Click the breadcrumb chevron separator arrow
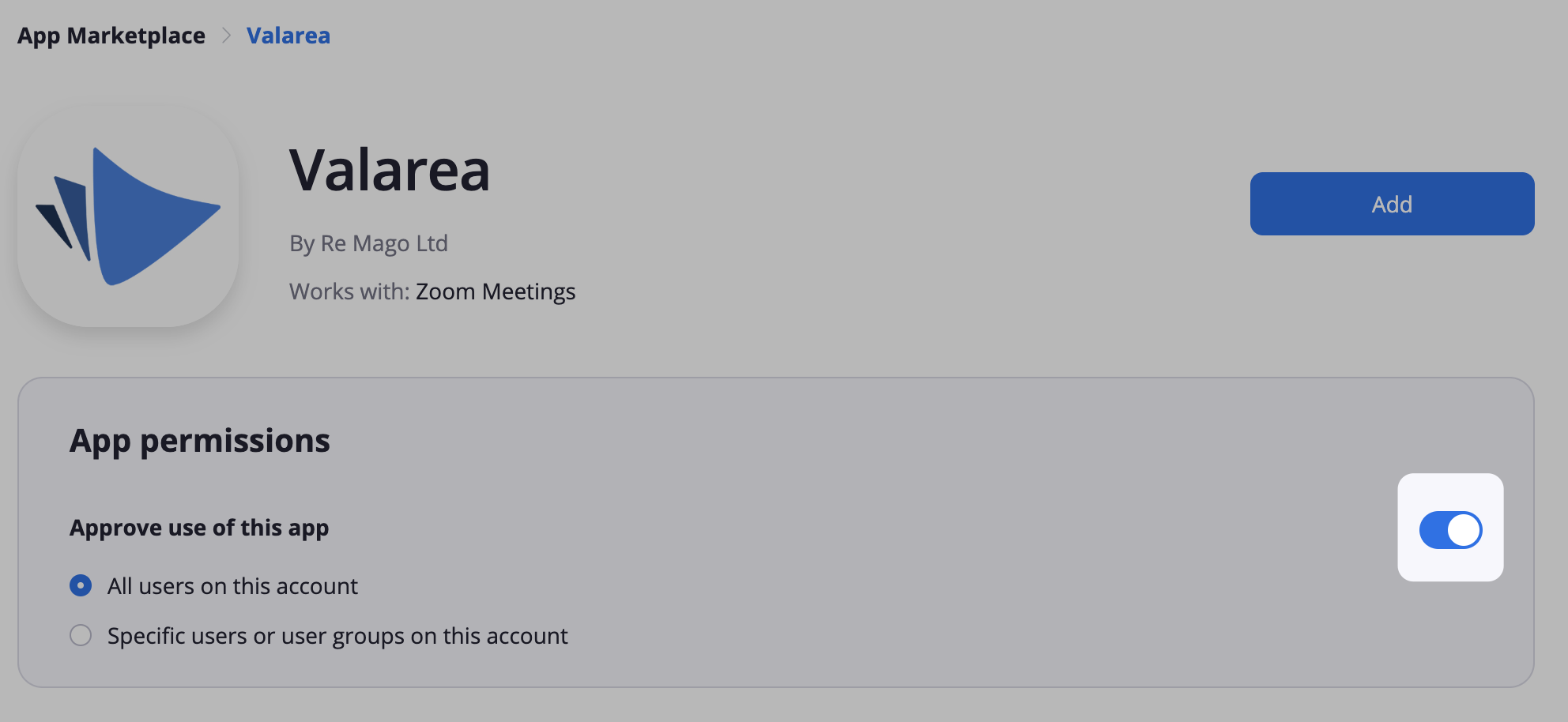This screenshot has width=1568, height=722. (226, 36)
